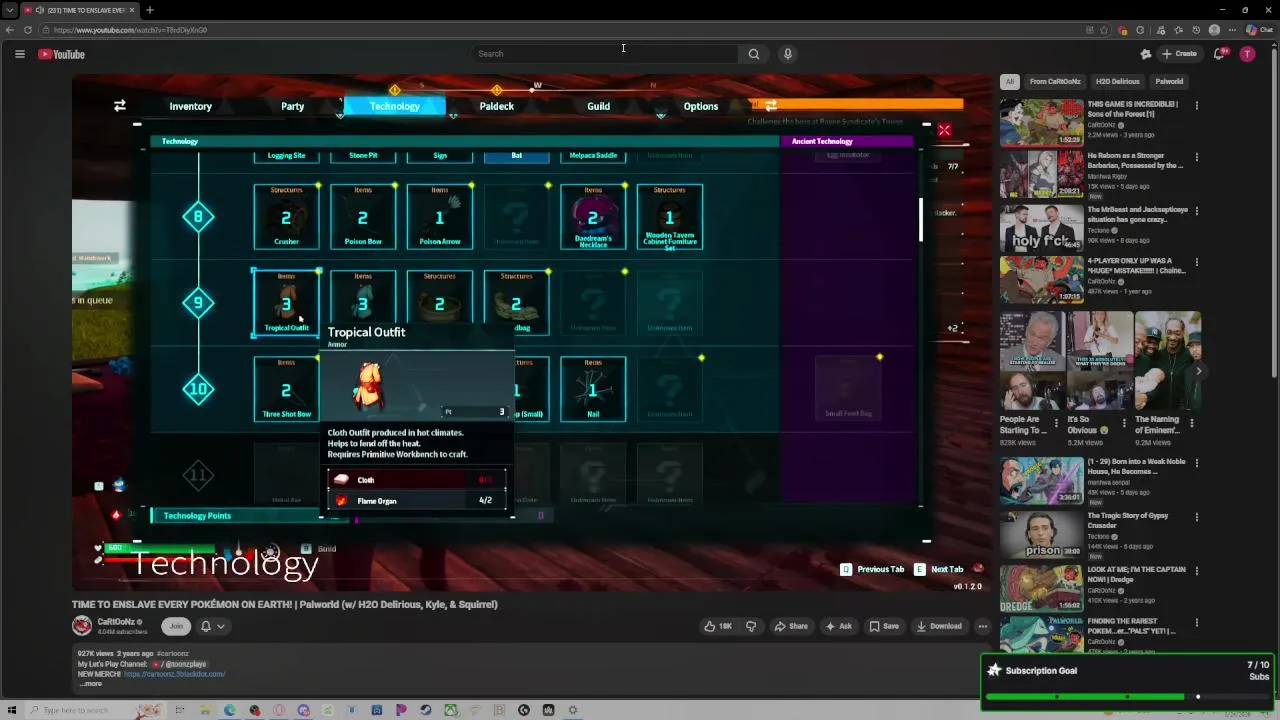Click the Join membership button
Viewport: 1280px width, 720px height.
[176, 626]
